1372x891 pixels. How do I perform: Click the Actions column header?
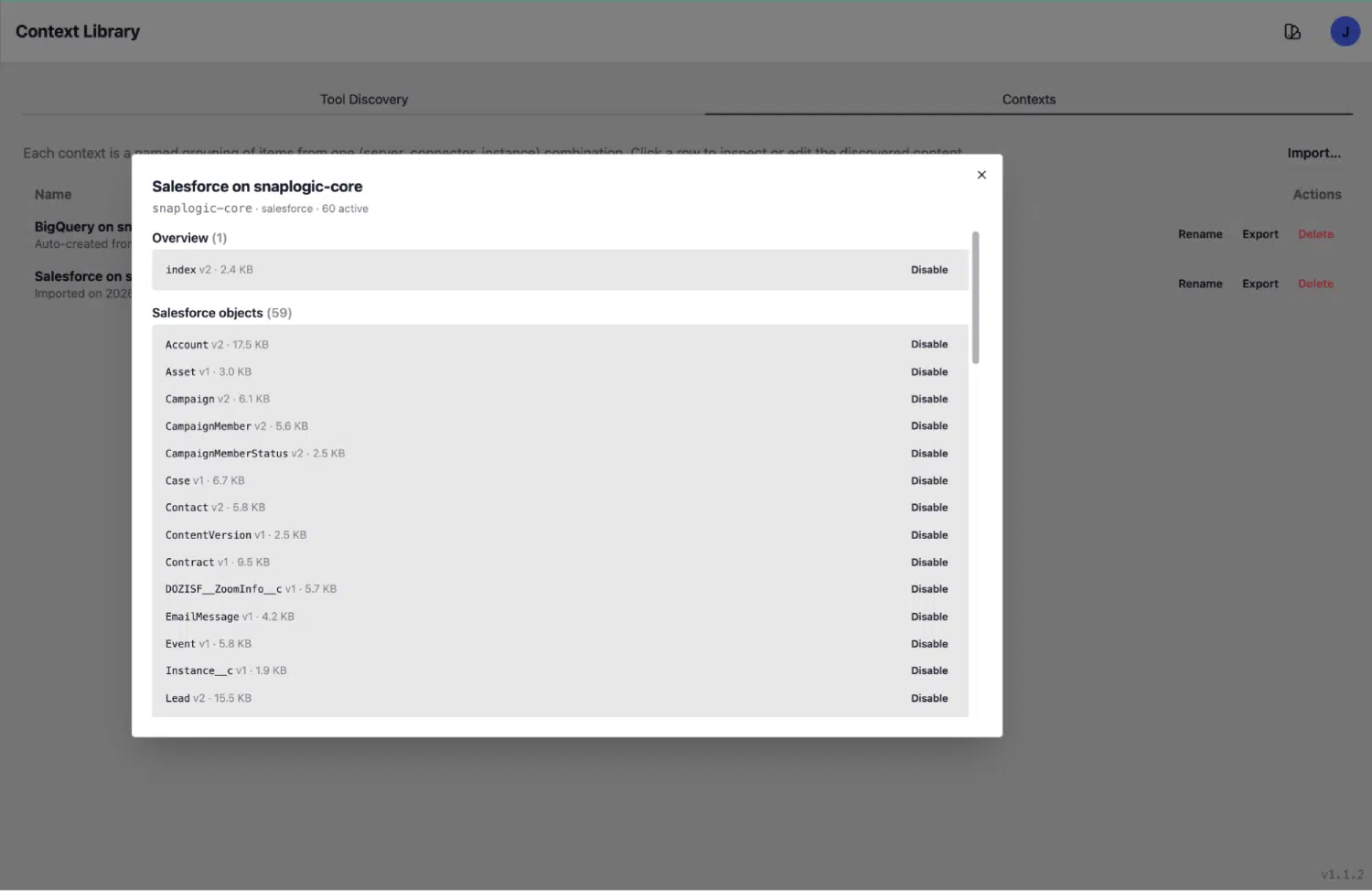1317,195
